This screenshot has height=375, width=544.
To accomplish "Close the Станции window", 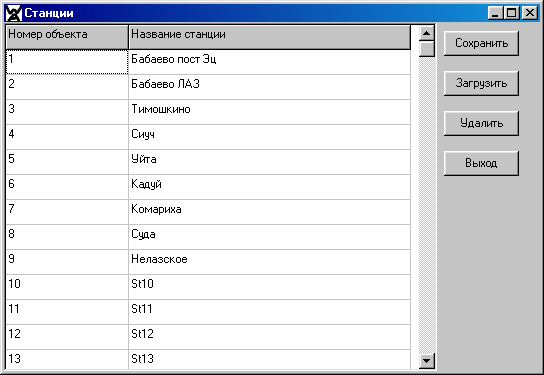I will click(530, 13).
